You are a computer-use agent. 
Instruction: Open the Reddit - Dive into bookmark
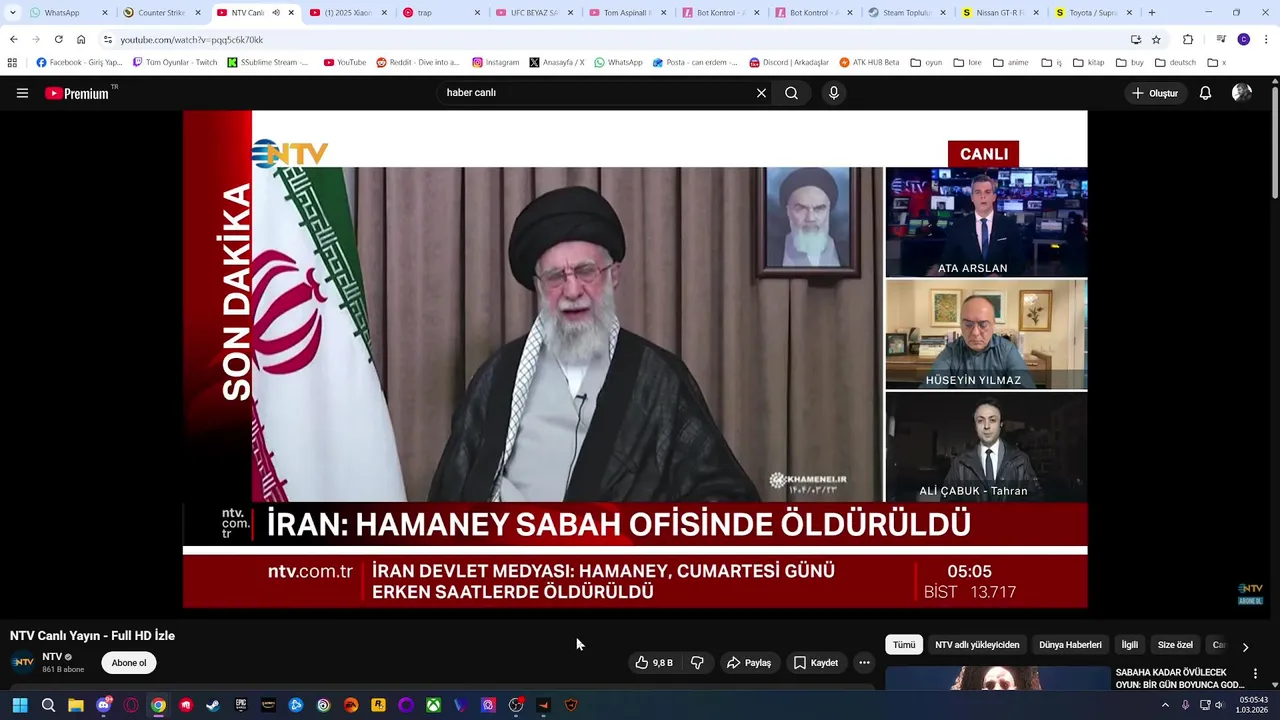click(418, 62)
